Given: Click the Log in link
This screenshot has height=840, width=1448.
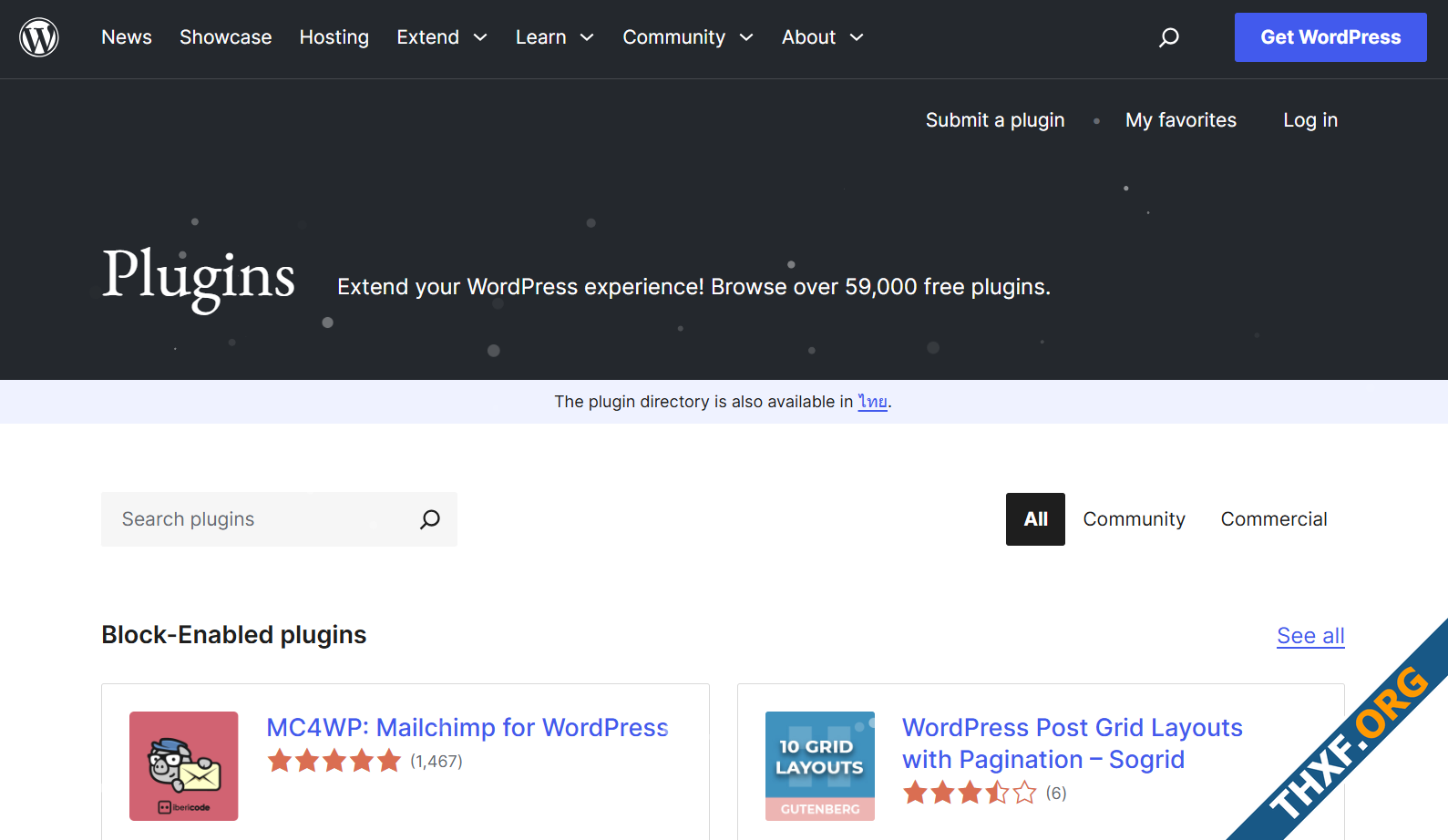Looking at the screenshot, I should click(1310, 120).
